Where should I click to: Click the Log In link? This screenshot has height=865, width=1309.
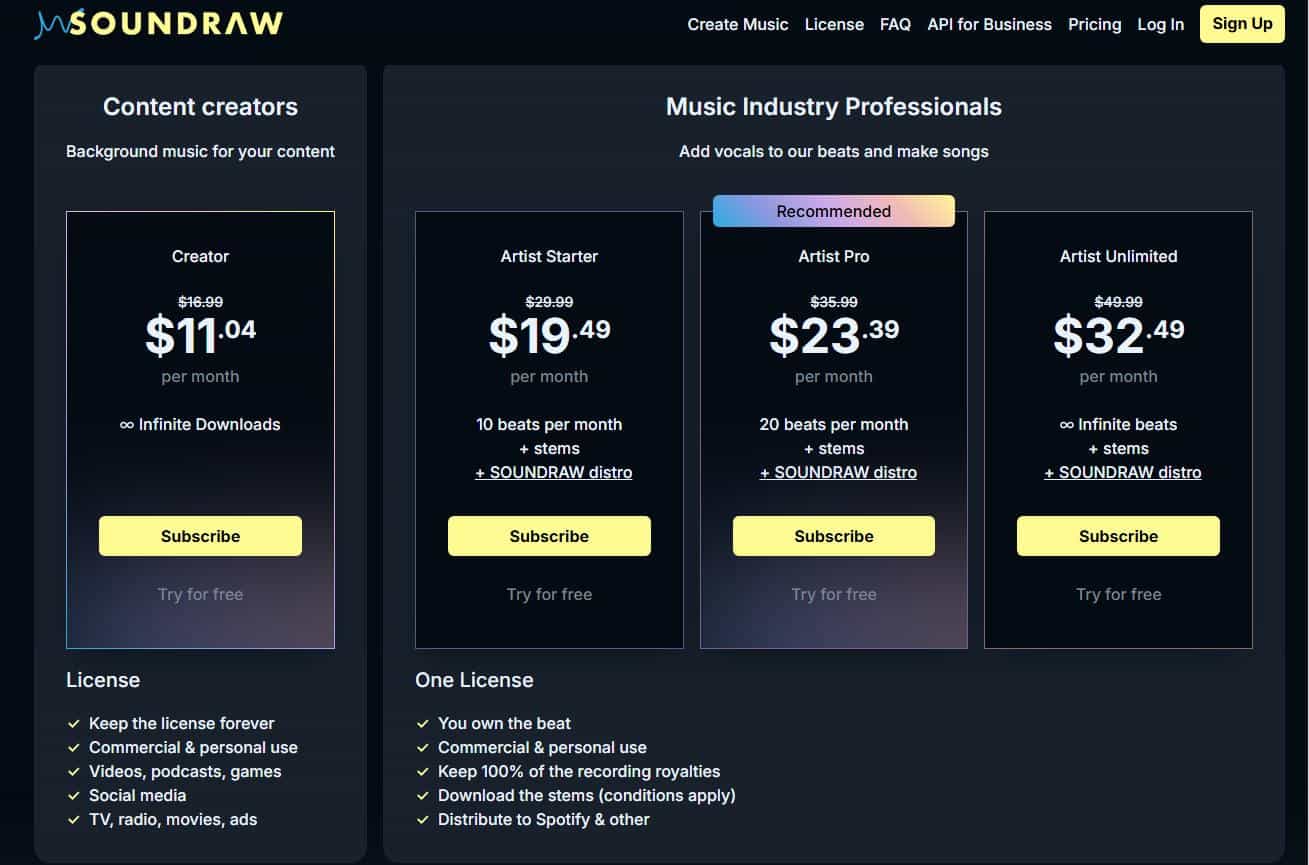[1160, 24]
